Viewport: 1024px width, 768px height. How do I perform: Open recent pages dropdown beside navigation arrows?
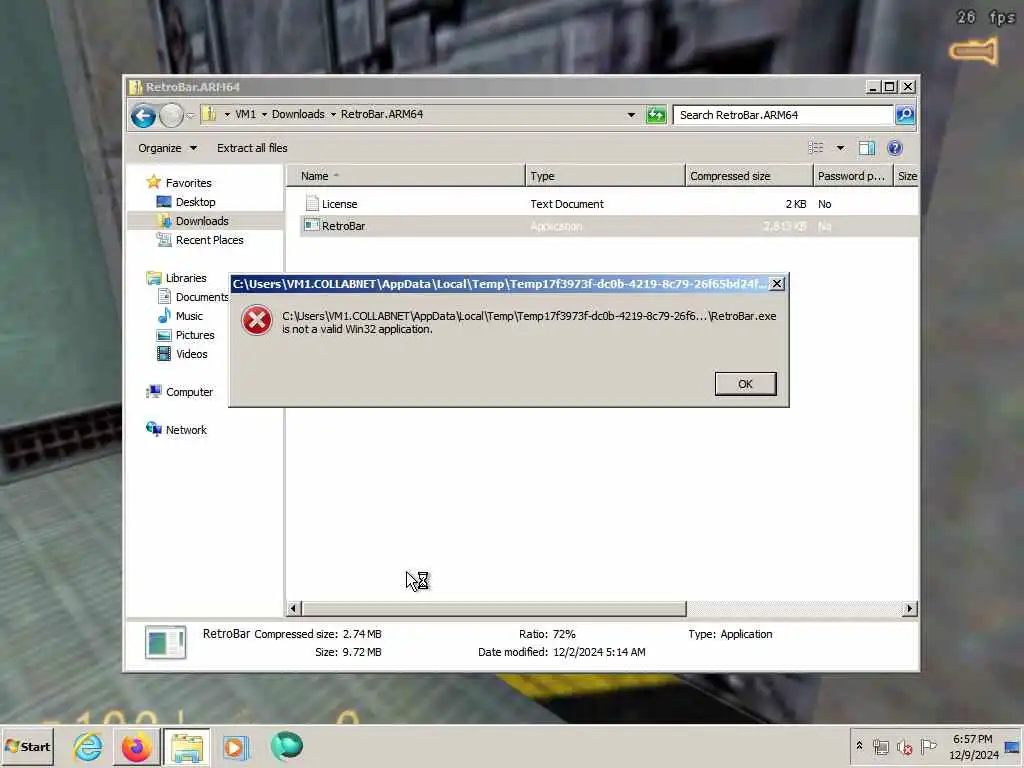(190, 116)
